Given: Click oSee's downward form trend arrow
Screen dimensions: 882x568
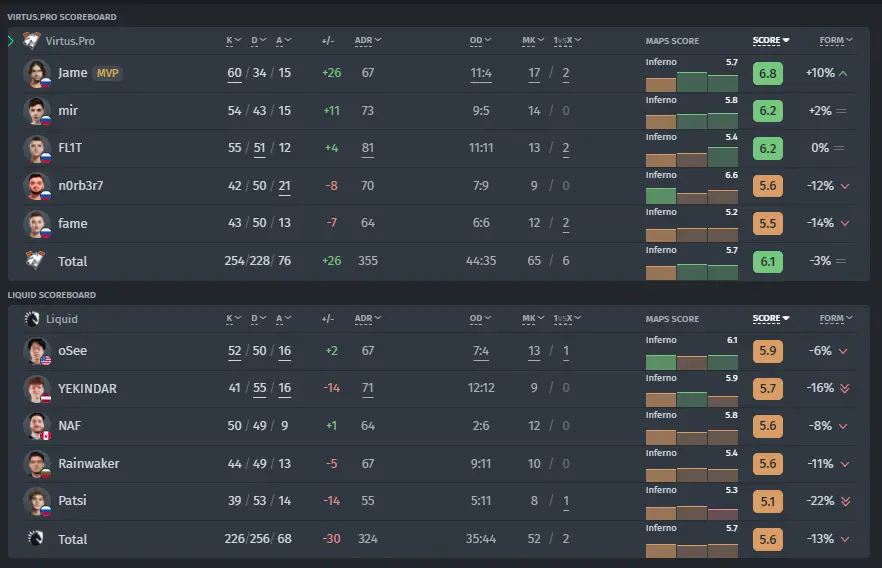Looking at the screenshot, I should pos(843,351).
